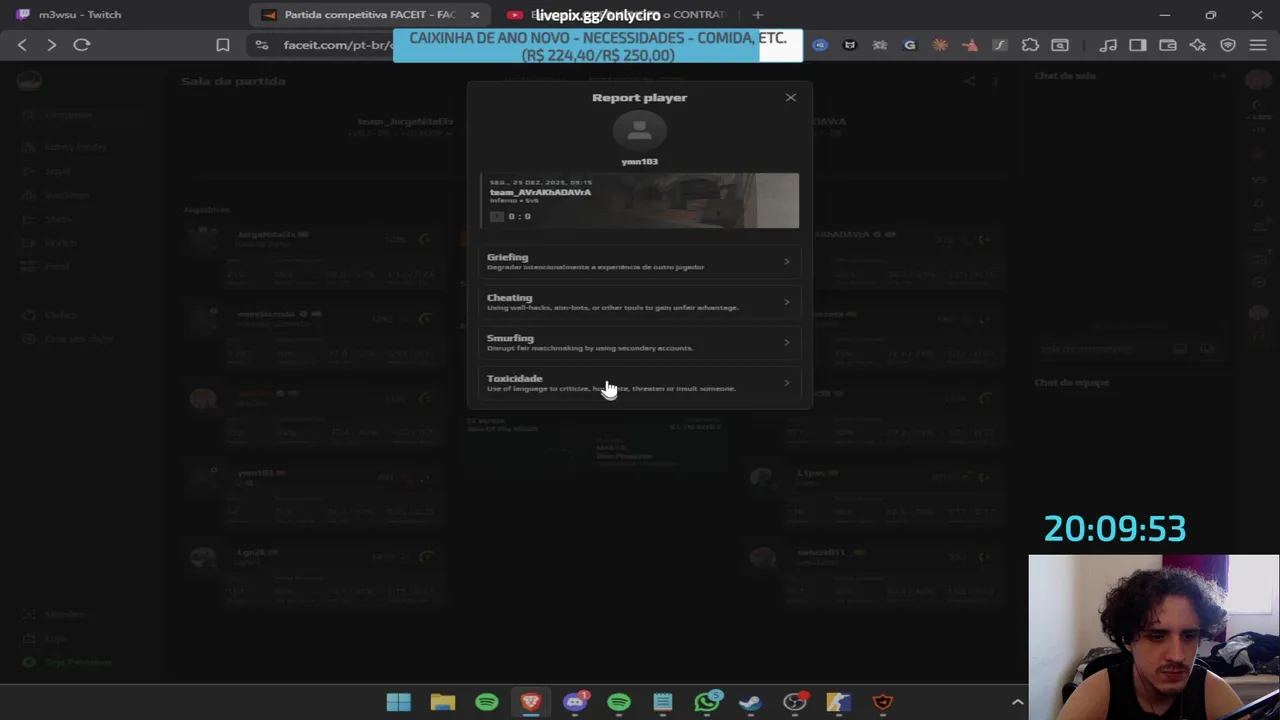The width and height of the screenshot is (1280, 720).
Task: Open a new browser tab
Action: point(758,15)
